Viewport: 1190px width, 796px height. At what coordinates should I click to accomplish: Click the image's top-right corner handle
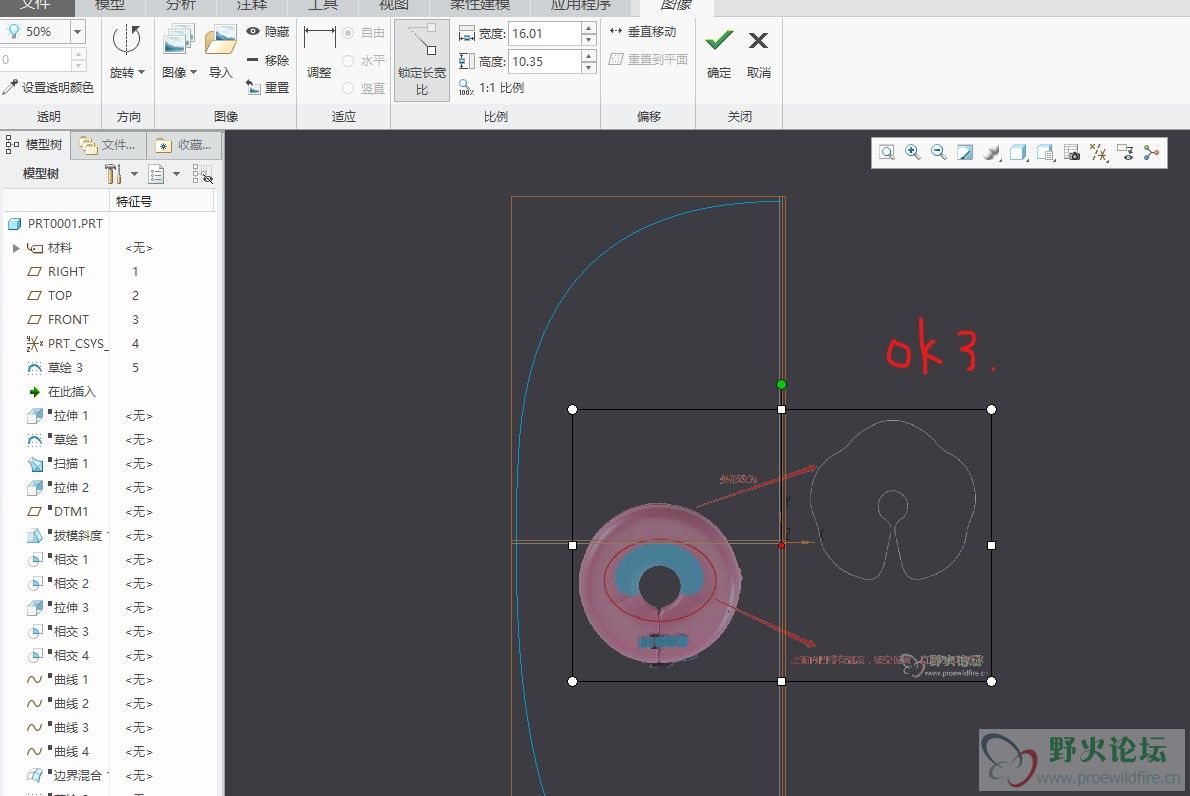pyautogui.click(x=991, y=410)
